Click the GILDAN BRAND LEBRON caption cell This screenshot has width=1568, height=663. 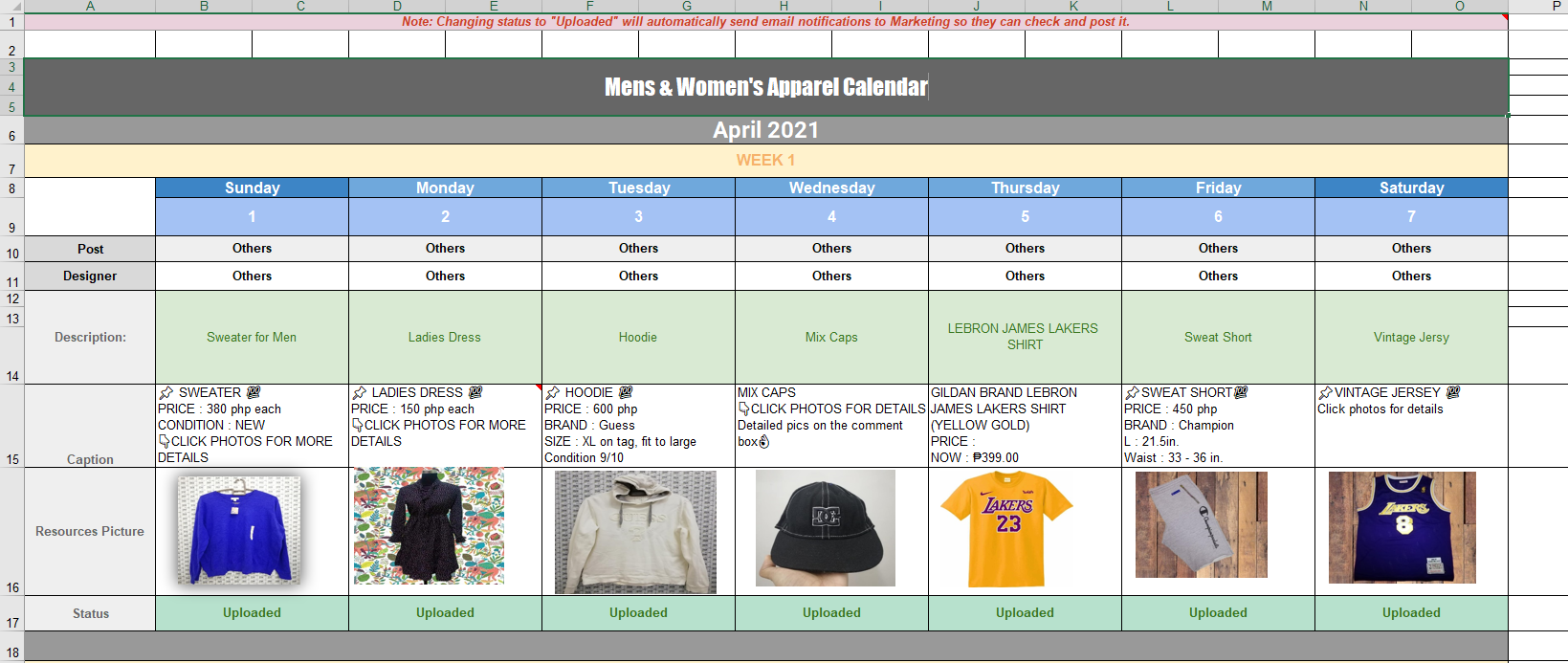click(x=1026, y=426)
